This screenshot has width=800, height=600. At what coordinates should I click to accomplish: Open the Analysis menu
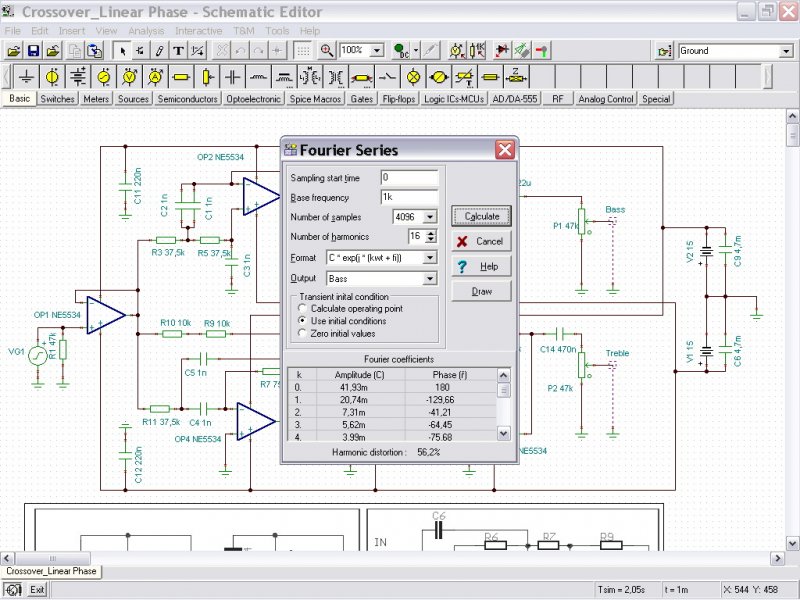click(x=146, y=31)
